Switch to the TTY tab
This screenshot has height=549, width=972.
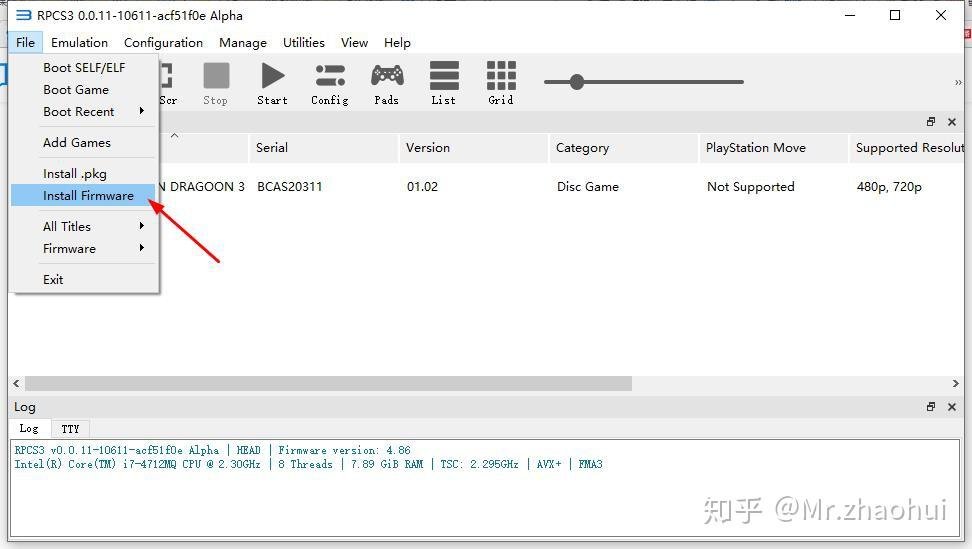70,429
